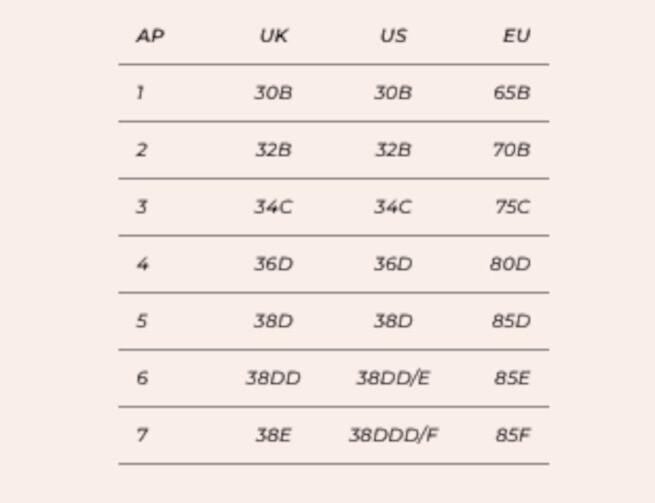Click the UK 38E cell

(273, 435)
